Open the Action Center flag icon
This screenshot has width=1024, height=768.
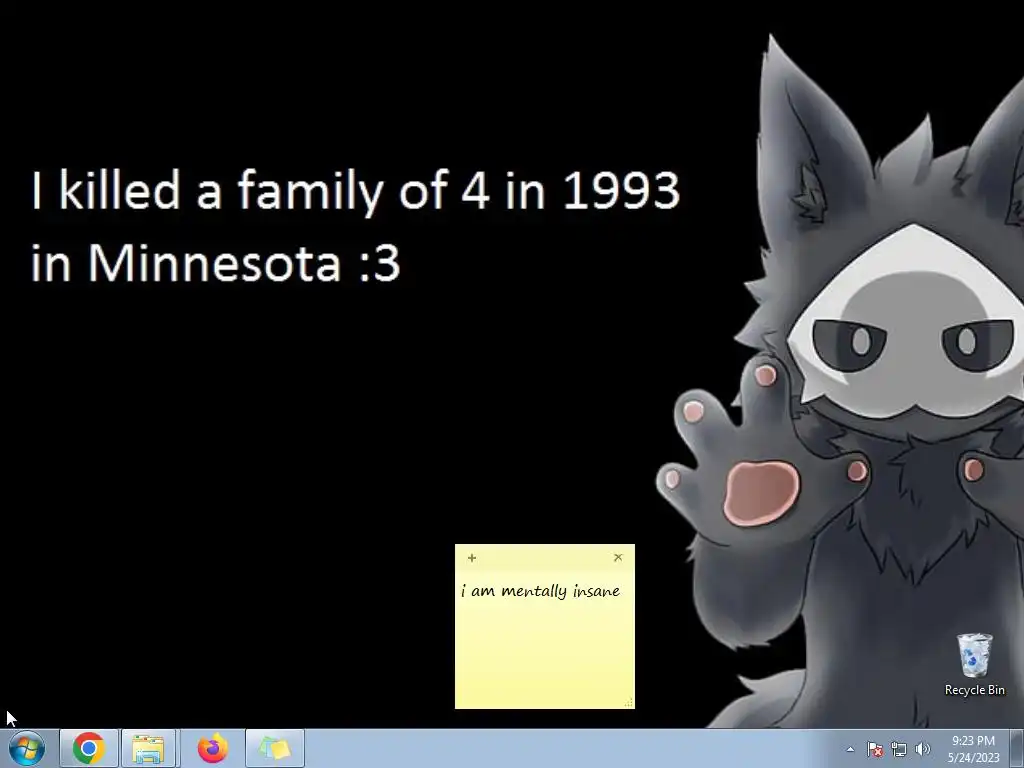point(875,749)
